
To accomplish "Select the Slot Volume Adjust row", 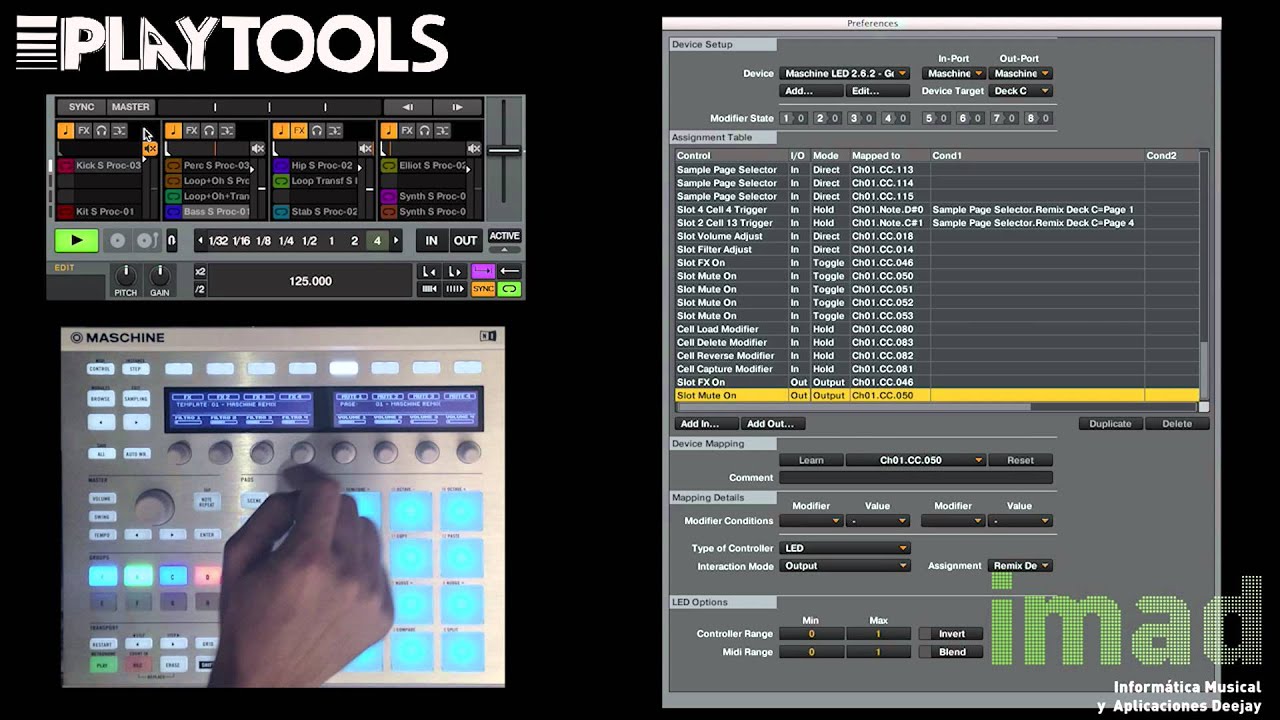I will pyautogui.click(x=936, y=236).
